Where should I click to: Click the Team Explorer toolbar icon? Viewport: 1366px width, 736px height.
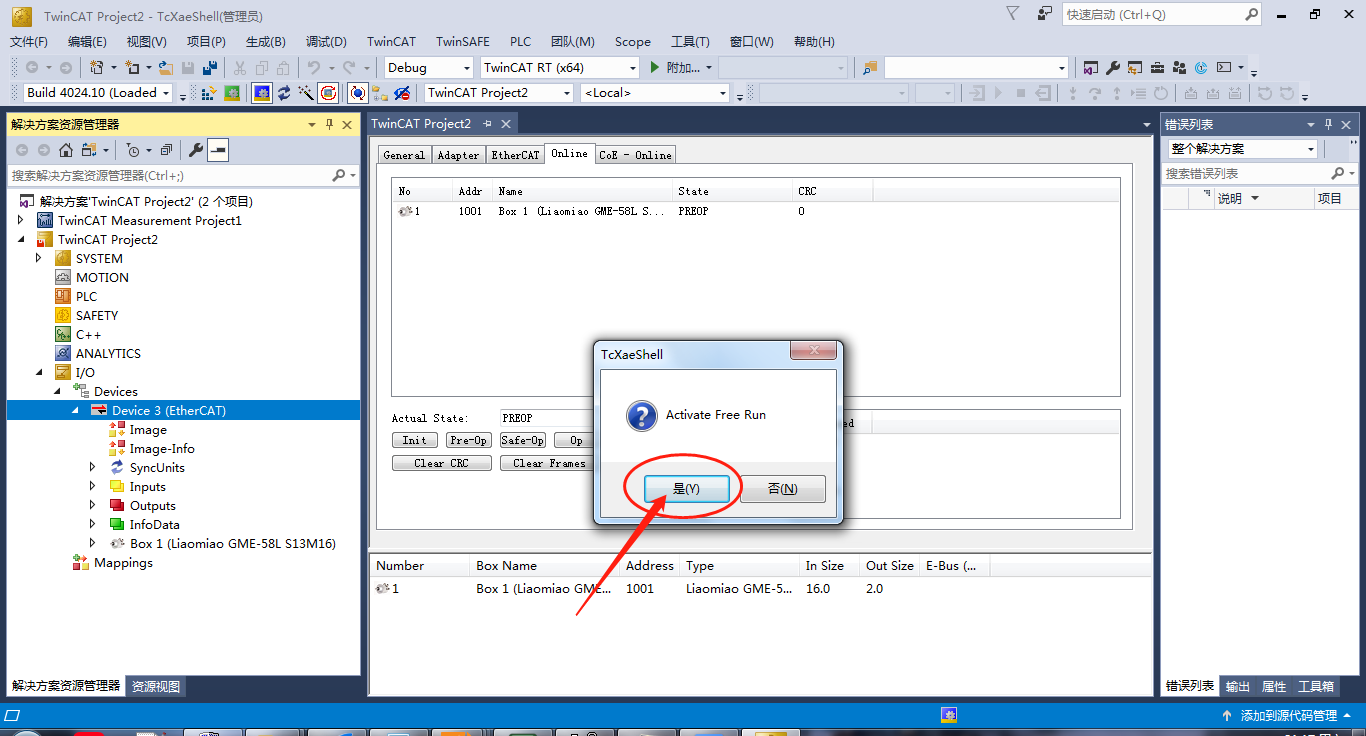tap(1179, 67)
